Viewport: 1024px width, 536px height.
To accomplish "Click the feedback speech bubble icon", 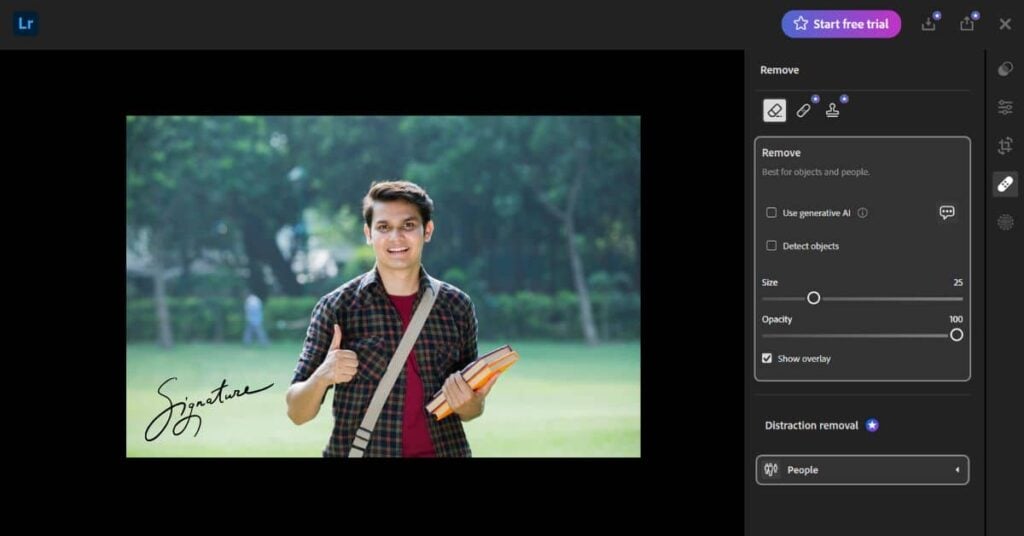I will (947, 212).
